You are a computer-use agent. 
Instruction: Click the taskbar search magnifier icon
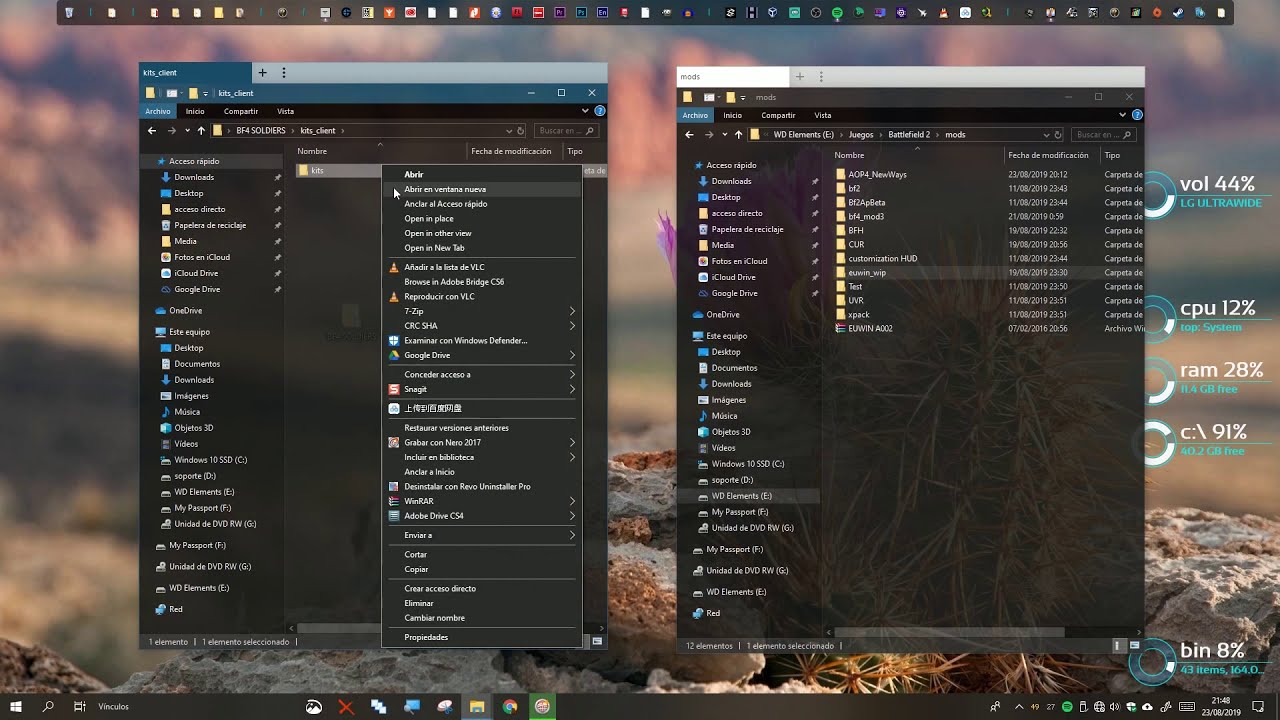(x=48, y=706)
